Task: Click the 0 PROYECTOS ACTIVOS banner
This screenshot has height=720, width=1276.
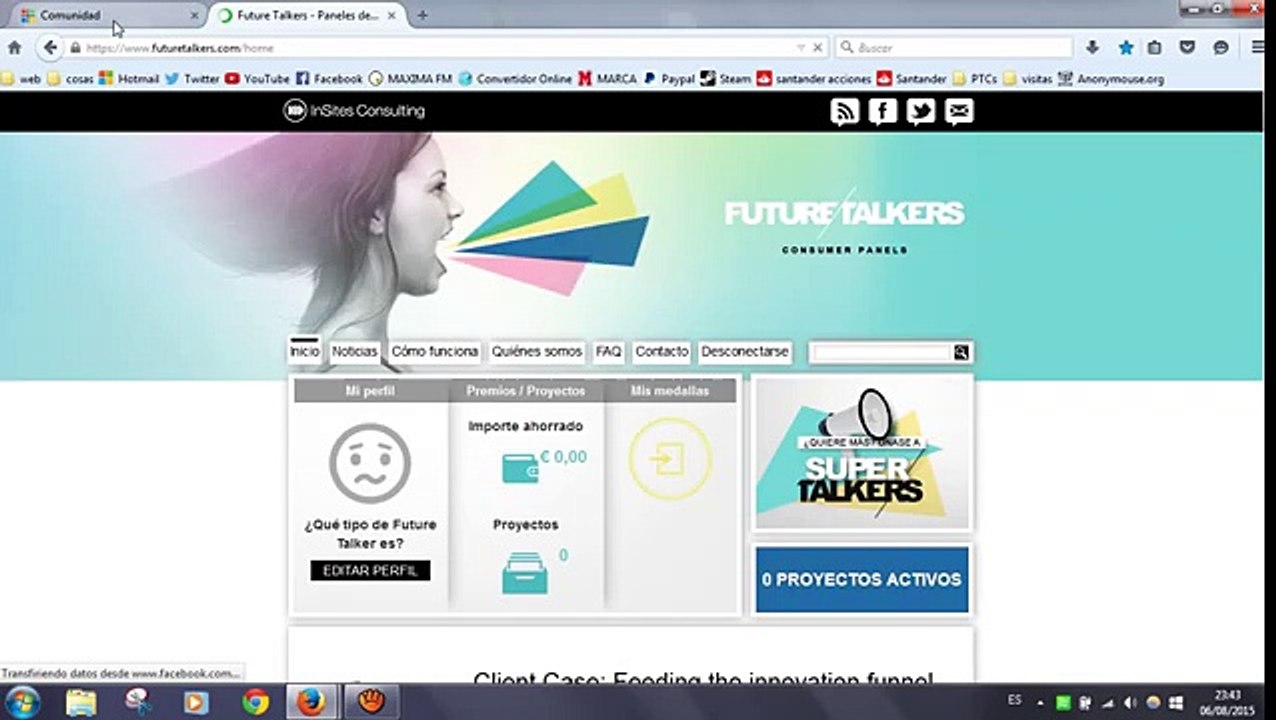Action: [862, 579]
